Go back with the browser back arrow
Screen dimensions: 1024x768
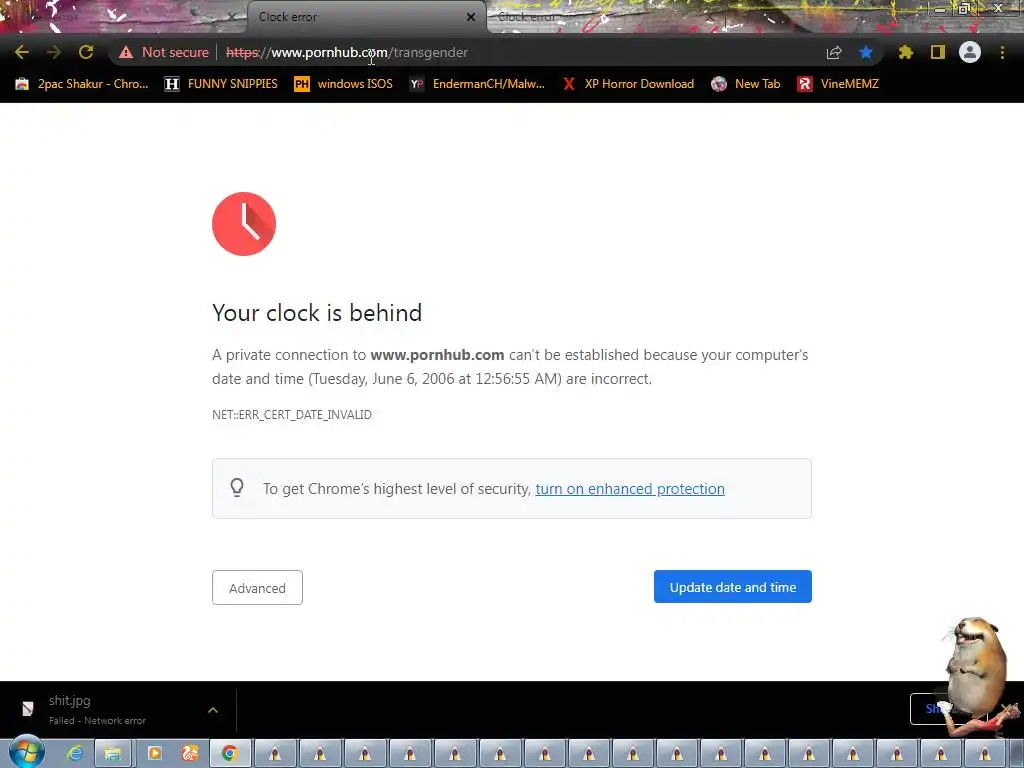pyautogui.click(x=22, y=52)
